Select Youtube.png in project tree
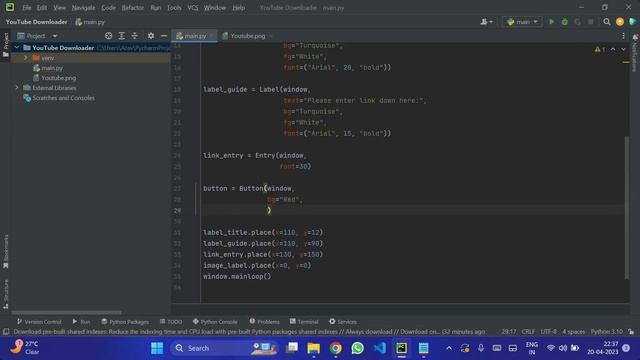 [58, 78]
